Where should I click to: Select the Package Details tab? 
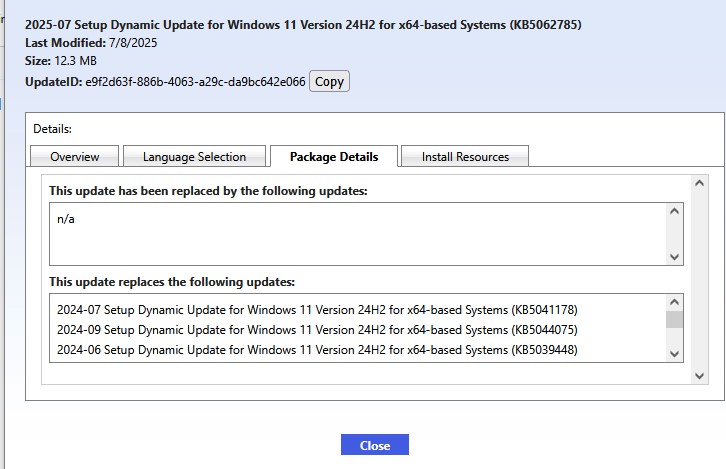coord(334,156)
